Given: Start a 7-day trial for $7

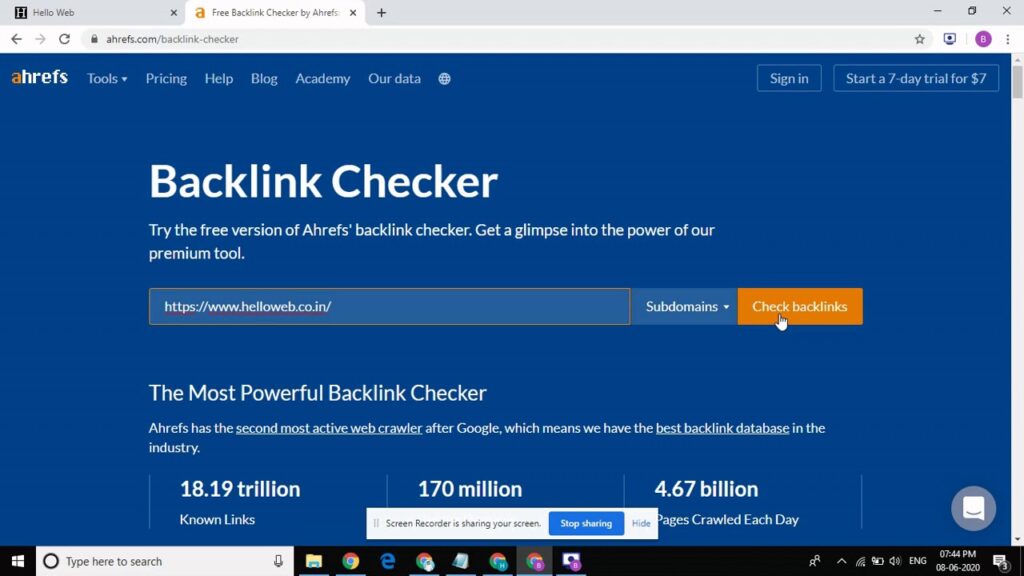Looking at the screenshot, I should point(916,78).
